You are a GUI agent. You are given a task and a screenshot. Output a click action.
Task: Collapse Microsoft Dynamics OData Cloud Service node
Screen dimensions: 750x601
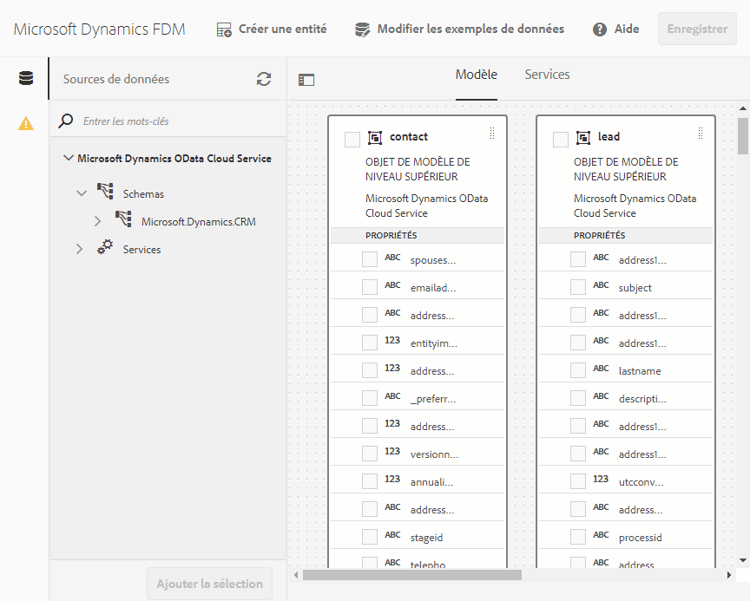click(68, 158)
